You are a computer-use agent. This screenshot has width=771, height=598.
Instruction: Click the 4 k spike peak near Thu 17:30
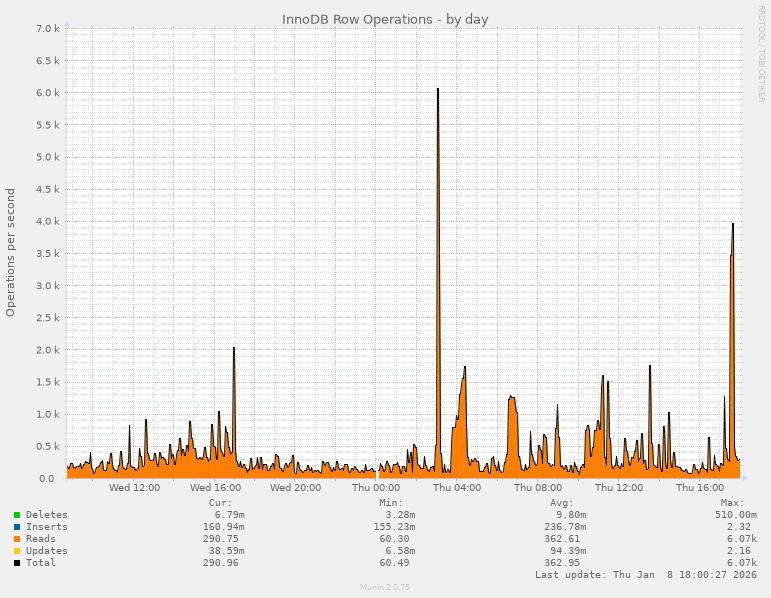(733, 224)
